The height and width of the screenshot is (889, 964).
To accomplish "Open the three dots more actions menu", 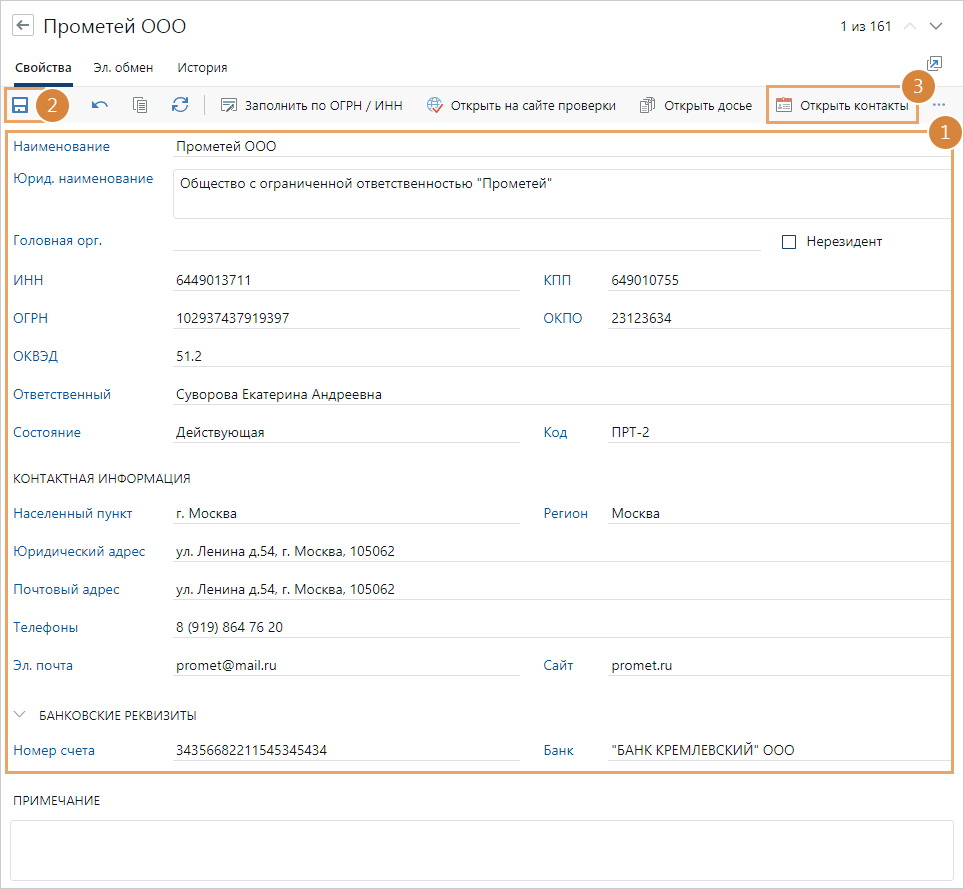I will (x=938, y=105).
